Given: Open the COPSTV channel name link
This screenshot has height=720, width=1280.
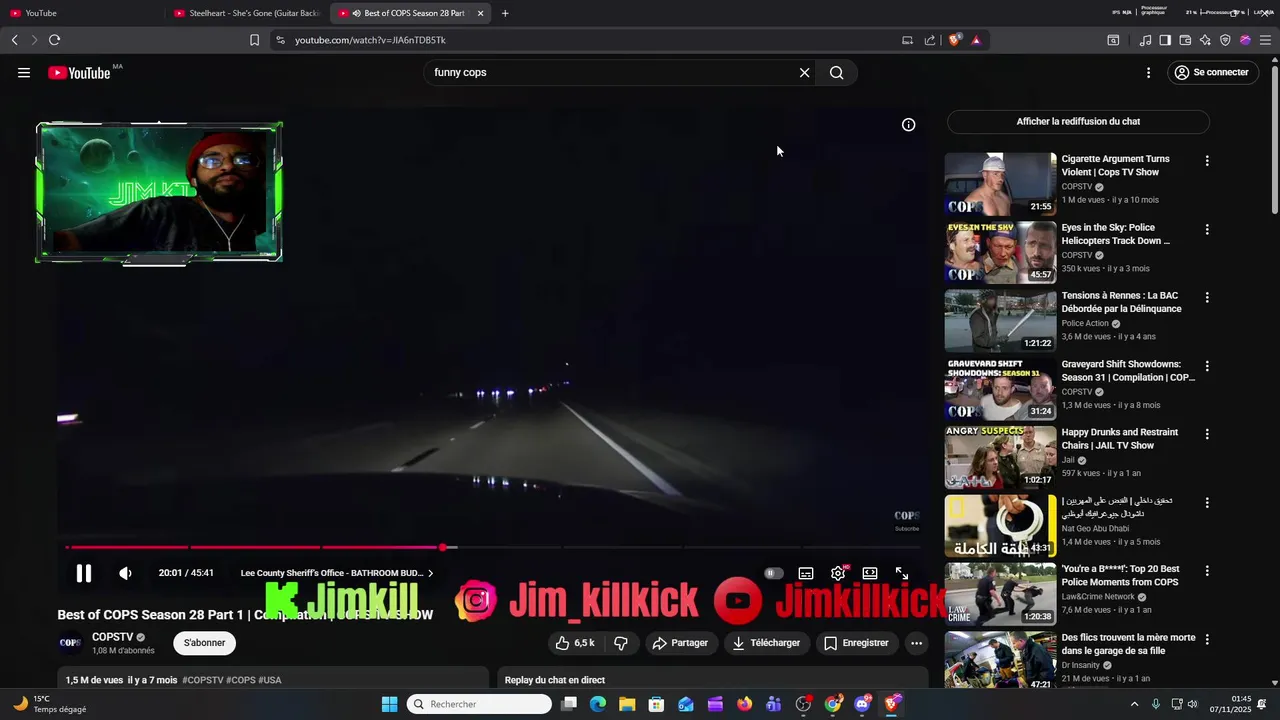Looking at the screenshot, I should pyautogui.click(x=112, y=637).
